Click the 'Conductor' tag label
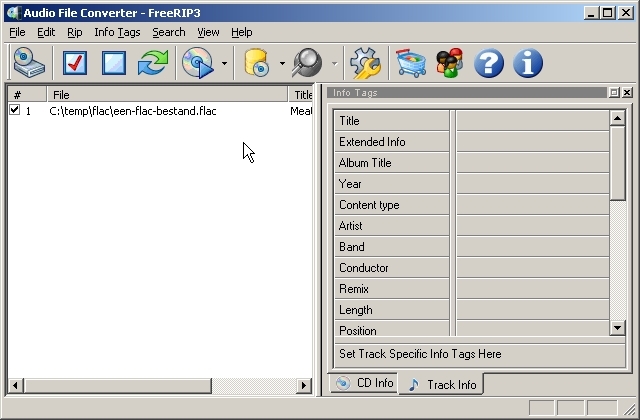This screenshot has height=420, width=640. [x=364, y=268]
